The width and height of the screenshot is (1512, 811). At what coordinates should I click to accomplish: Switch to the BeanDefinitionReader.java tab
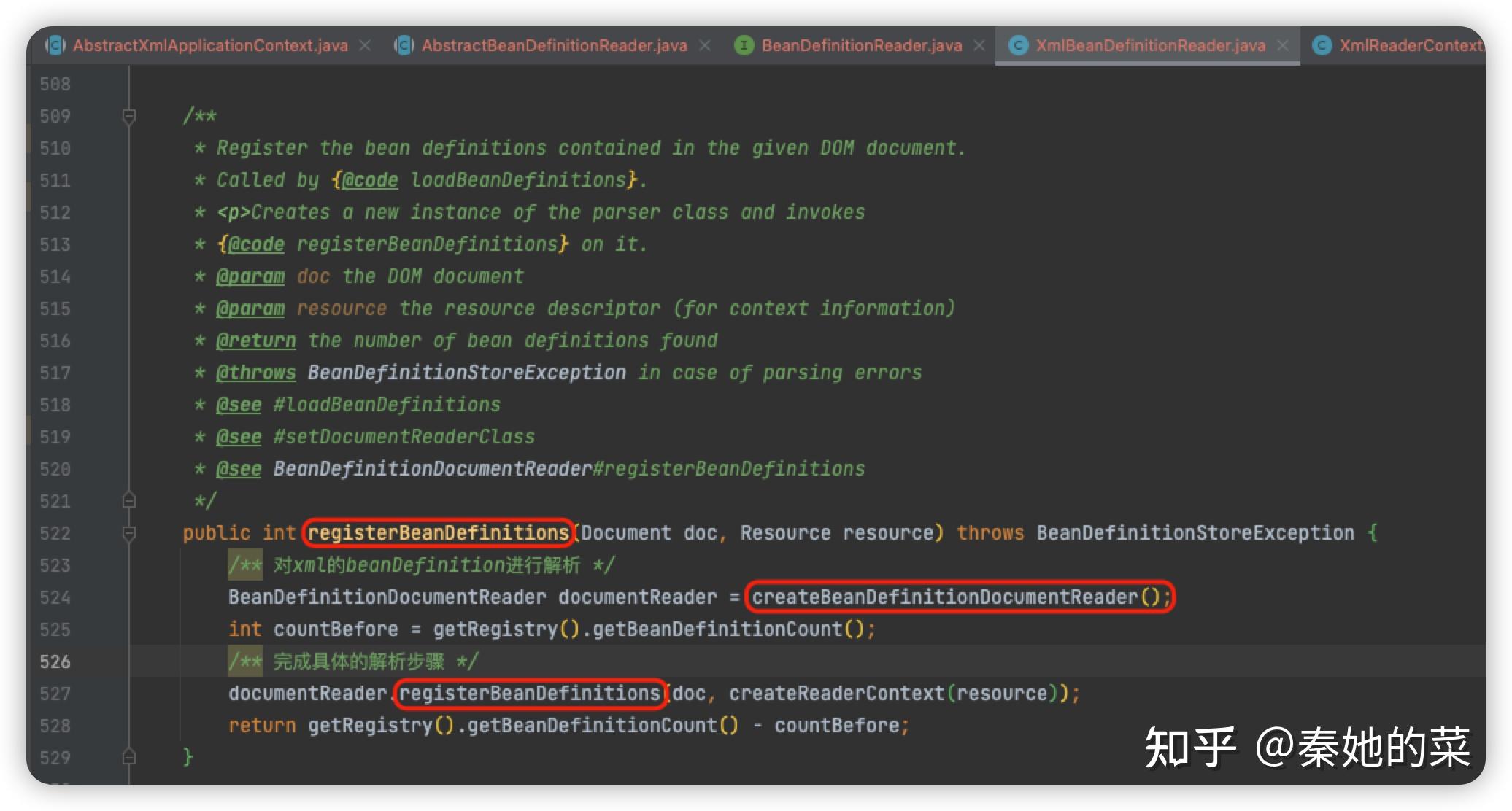pos(861,45)
